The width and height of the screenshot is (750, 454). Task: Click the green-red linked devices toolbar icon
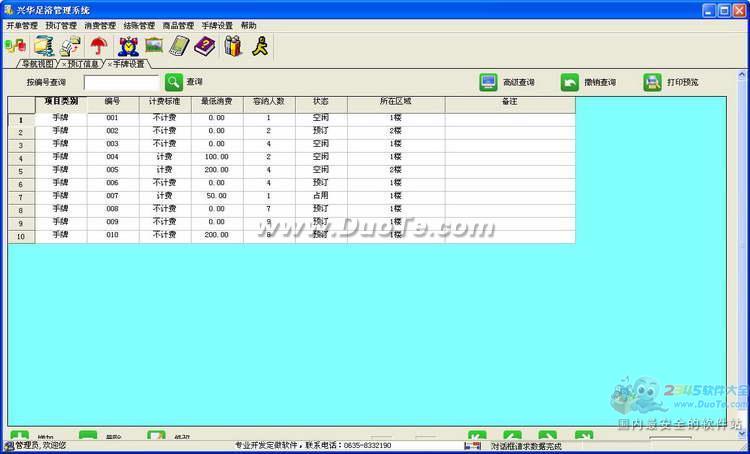pyautogui.click(x=15, y=46)
